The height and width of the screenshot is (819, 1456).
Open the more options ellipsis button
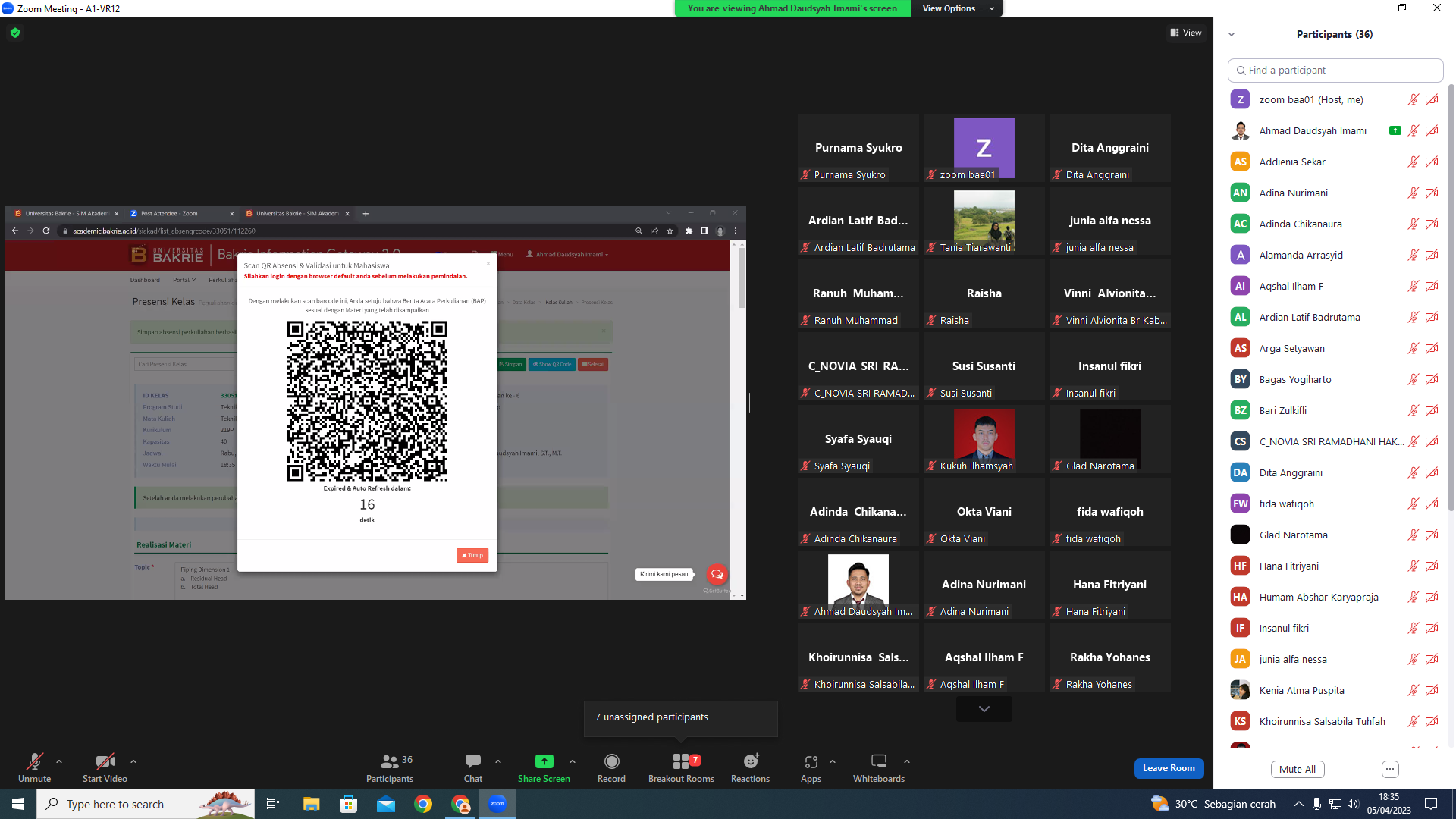tap(1390, 769)
